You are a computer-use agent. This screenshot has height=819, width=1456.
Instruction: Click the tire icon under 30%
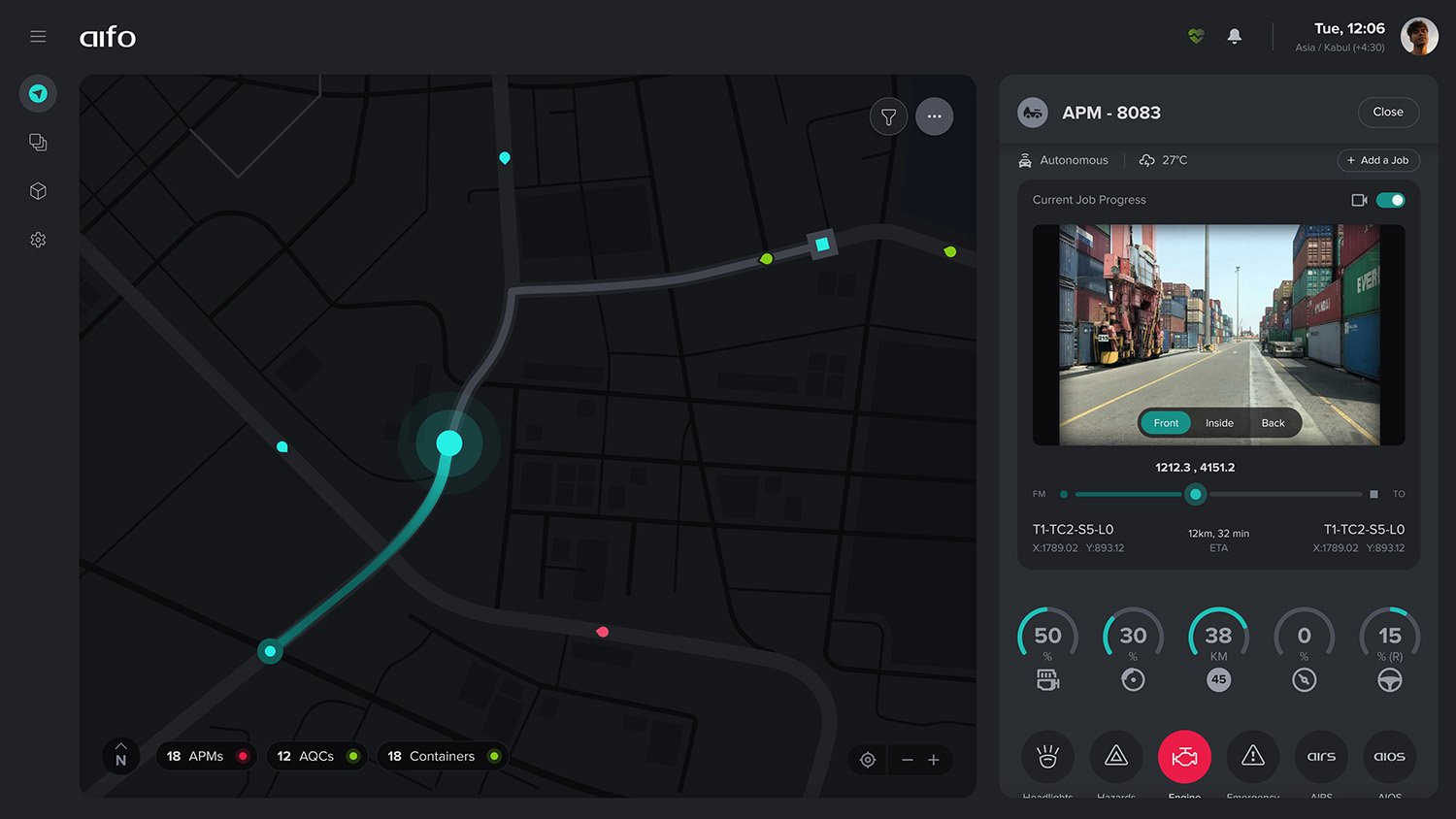1133,680
